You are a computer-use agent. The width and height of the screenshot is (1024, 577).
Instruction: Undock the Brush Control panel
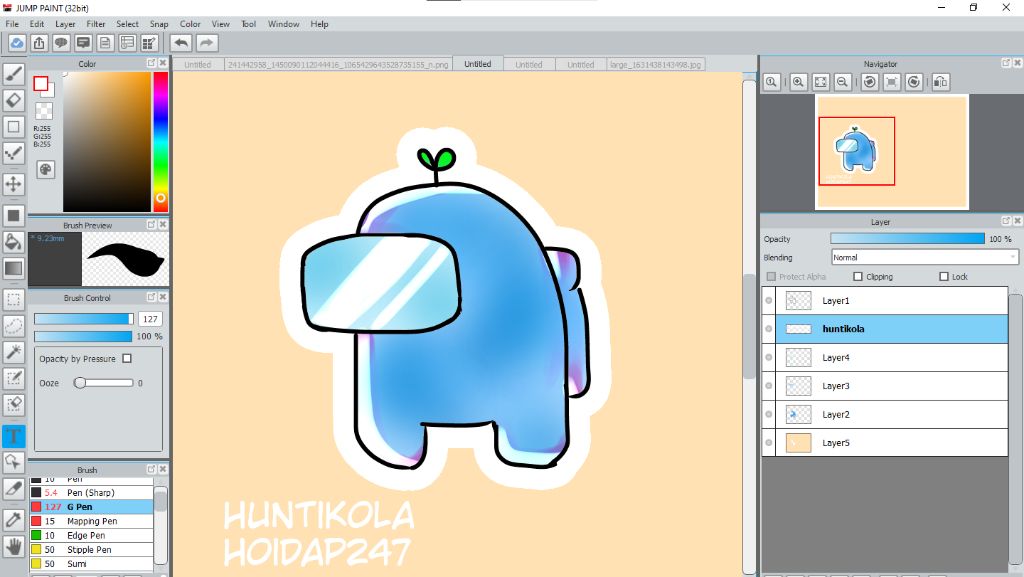[x=151, y=296]
